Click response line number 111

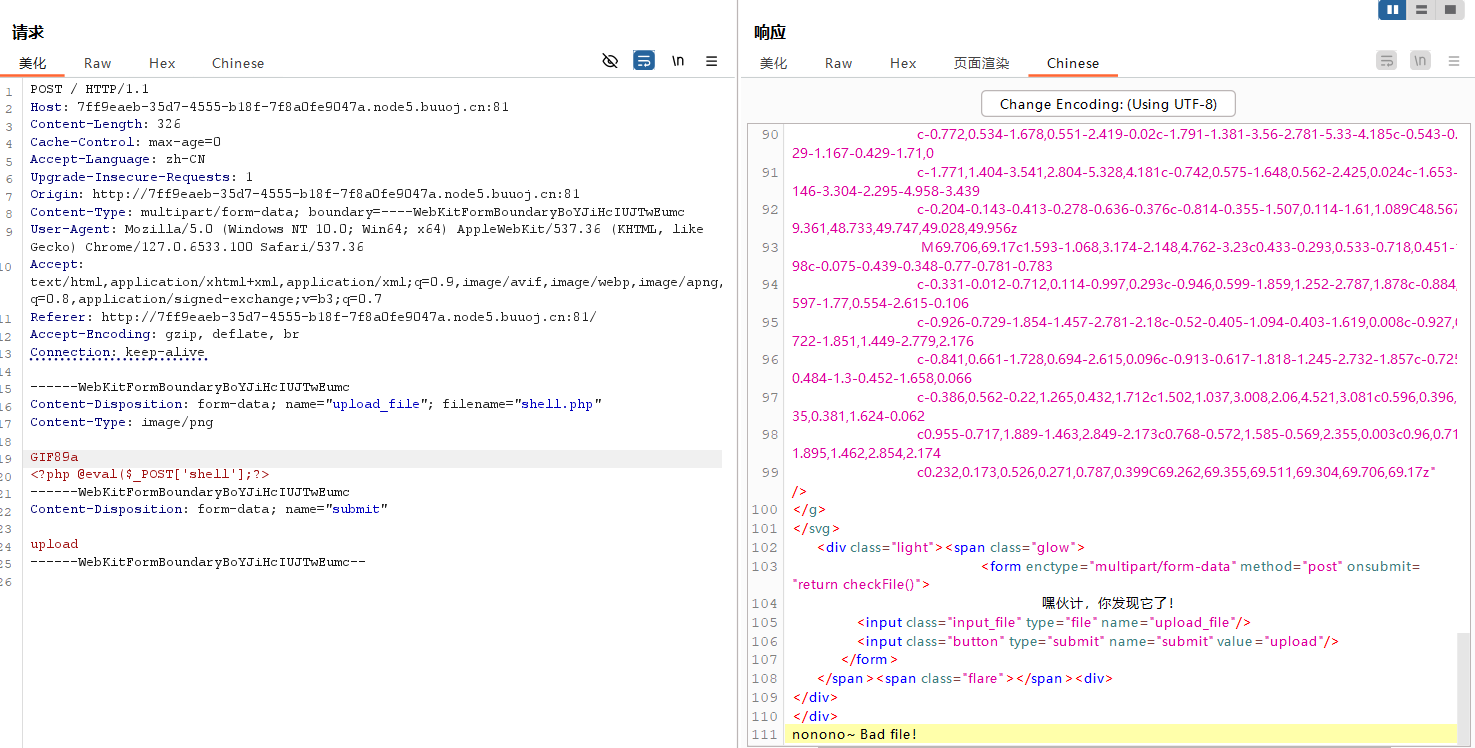click(x=764, y=735)
